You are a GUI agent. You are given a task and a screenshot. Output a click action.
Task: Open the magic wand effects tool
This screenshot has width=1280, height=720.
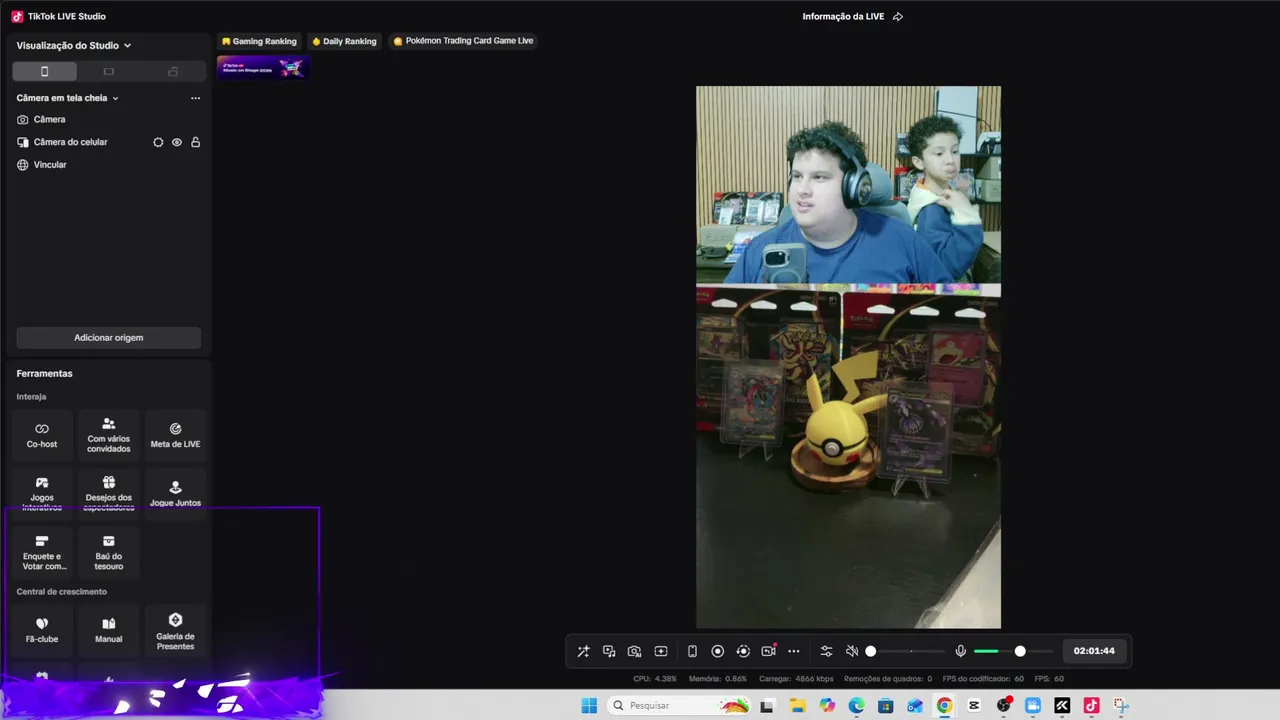583,651
